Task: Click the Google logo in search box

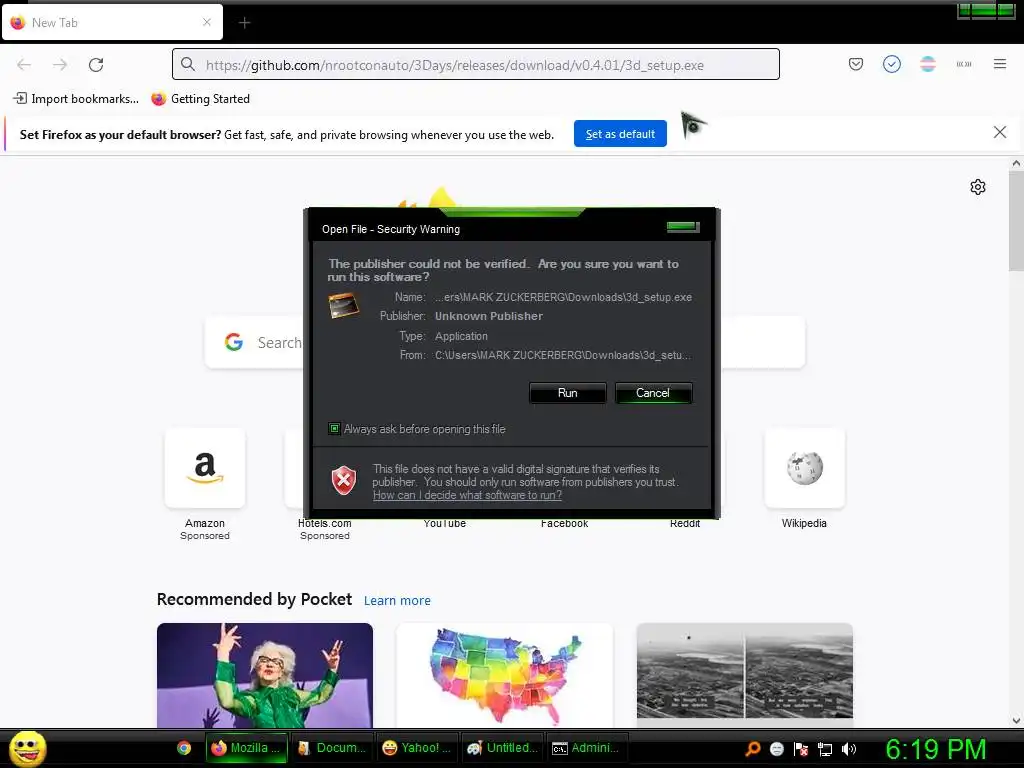Action: point(234,342)
